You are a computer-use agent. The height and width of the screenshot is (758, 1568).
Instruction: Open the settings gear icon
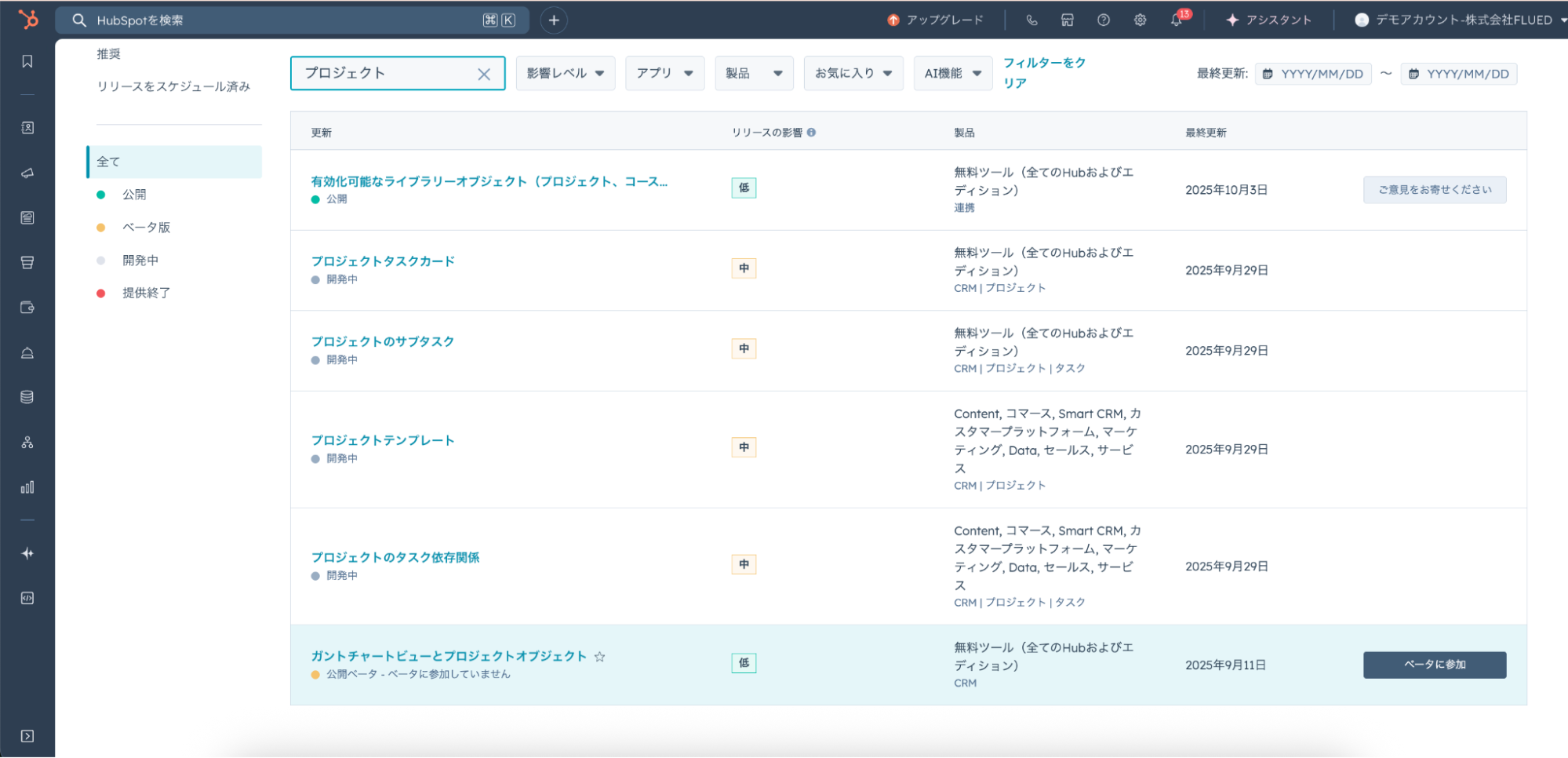(1140, 20)
